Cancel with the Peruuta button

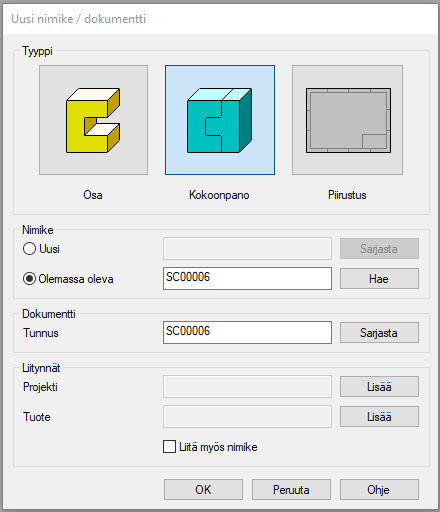click(x=291, y=490)
